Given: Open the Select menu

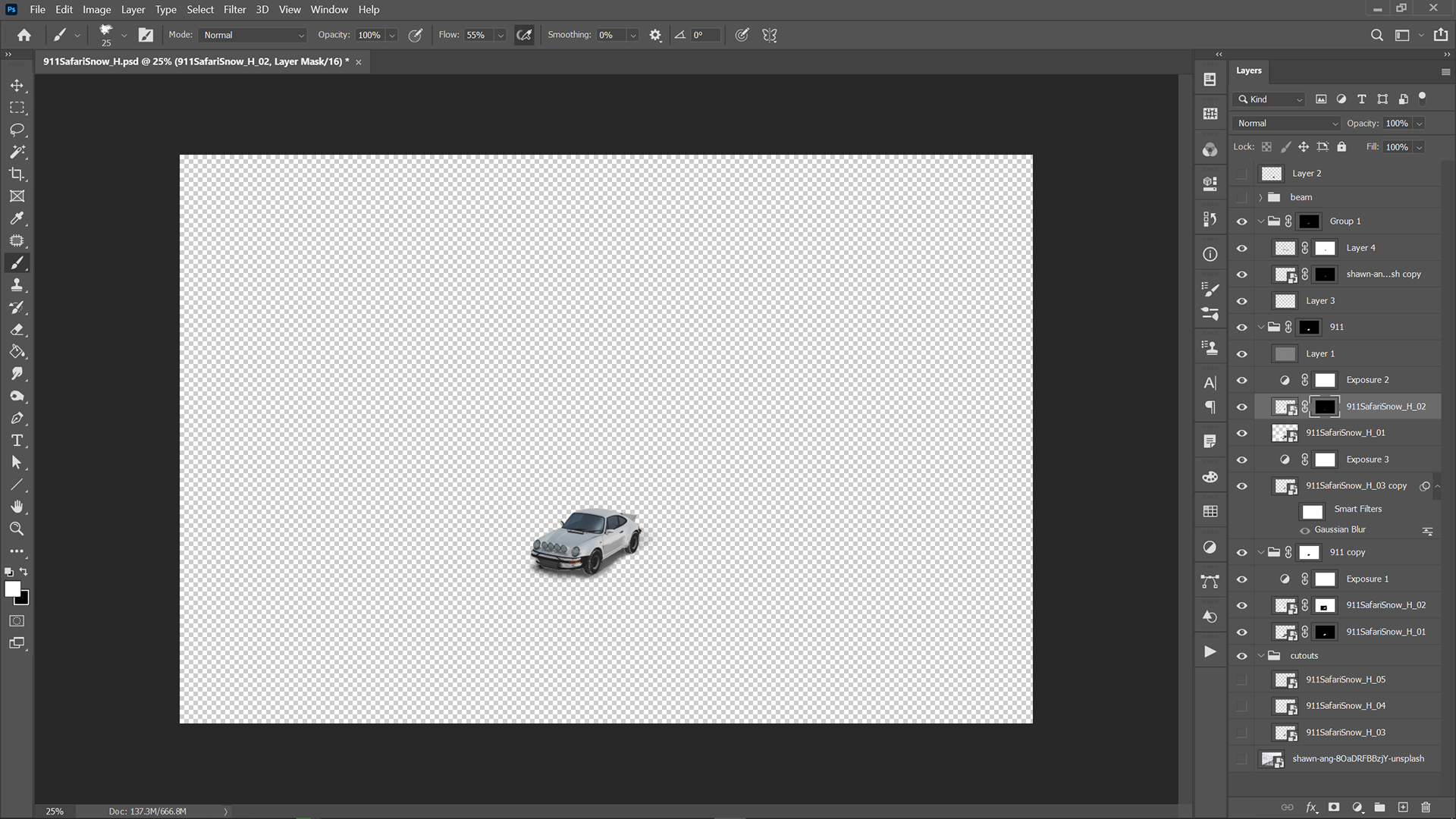Looking at the screenshot, I should point(200,10).
